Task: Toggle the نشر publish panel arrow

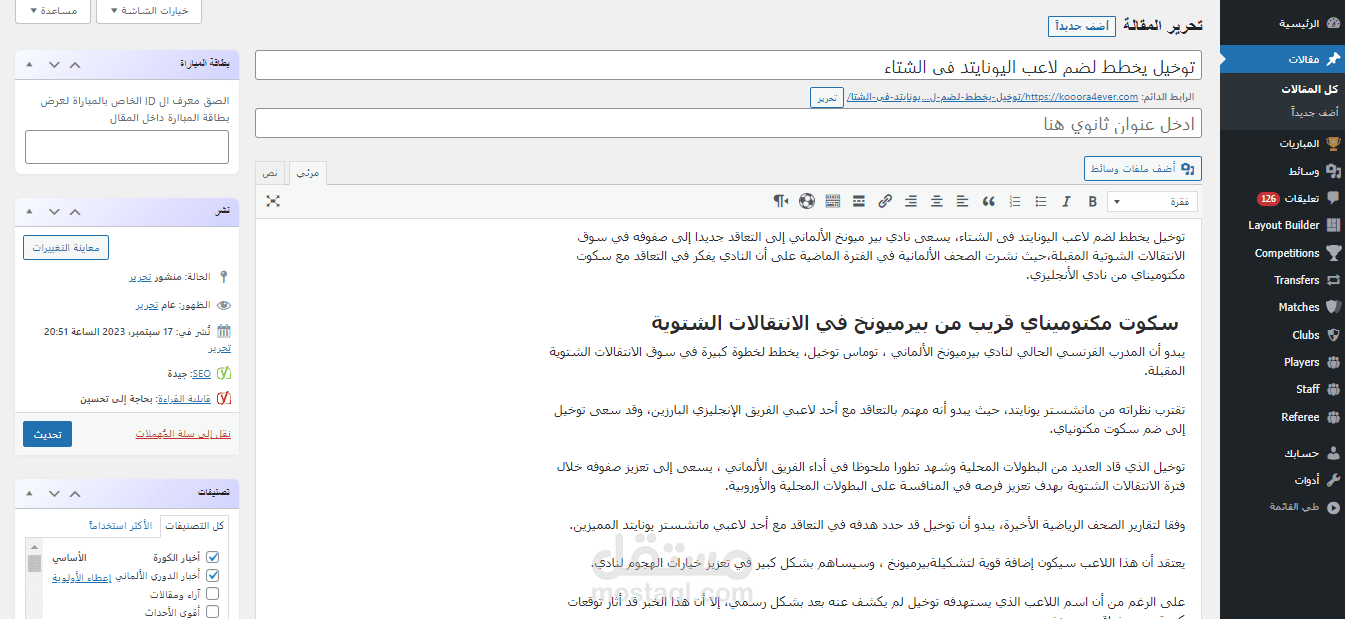Action: [x=29, y=211]
